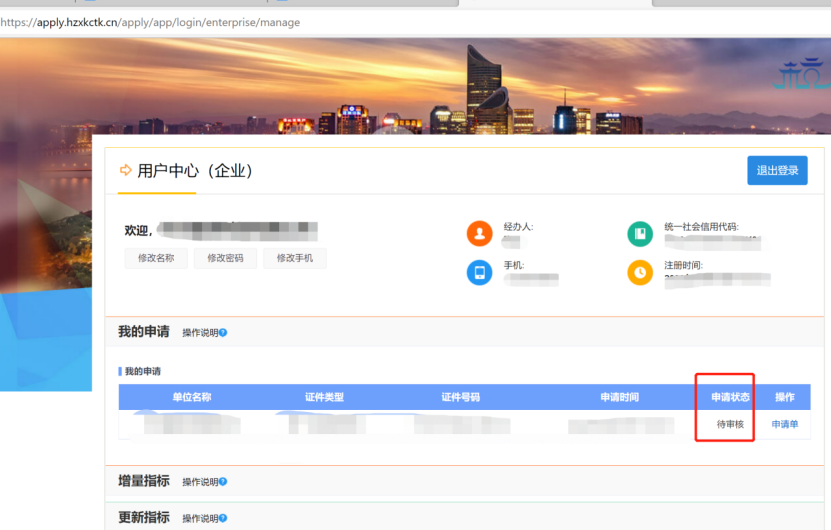Viewport: 831px width, 530px height.
Task: Click the 修改手机 button
Action: (x=295, y=258)
